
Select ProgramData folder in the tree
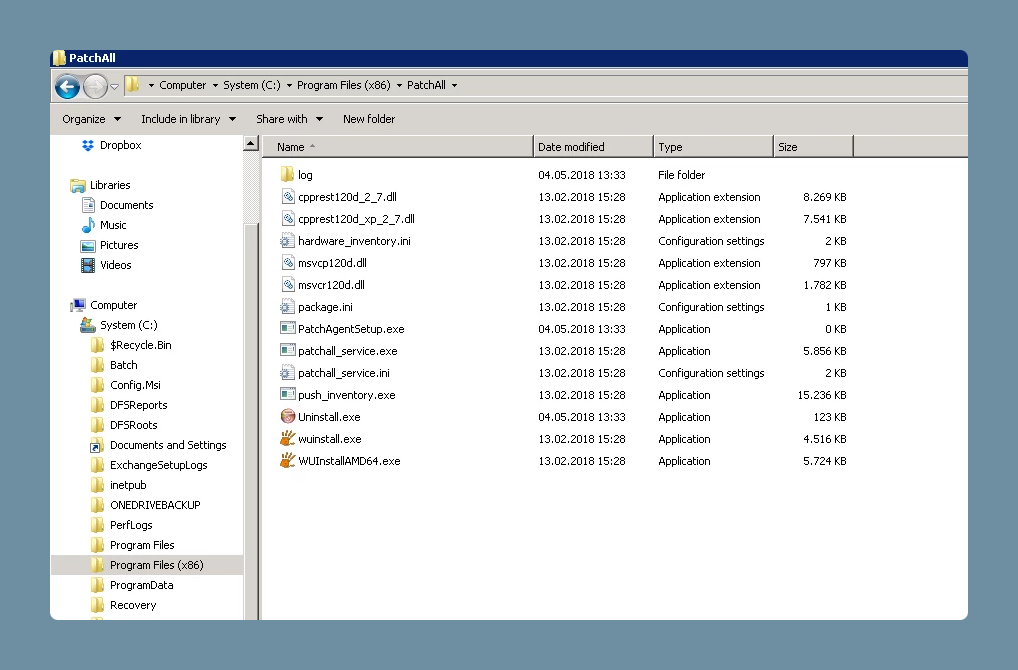[142, 585]
